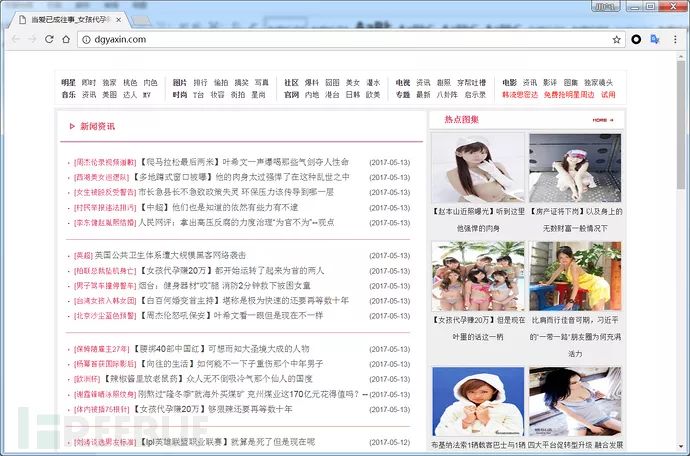Open the red 韩流密密达 link
The image size is (690, 456).
point(520,95)
